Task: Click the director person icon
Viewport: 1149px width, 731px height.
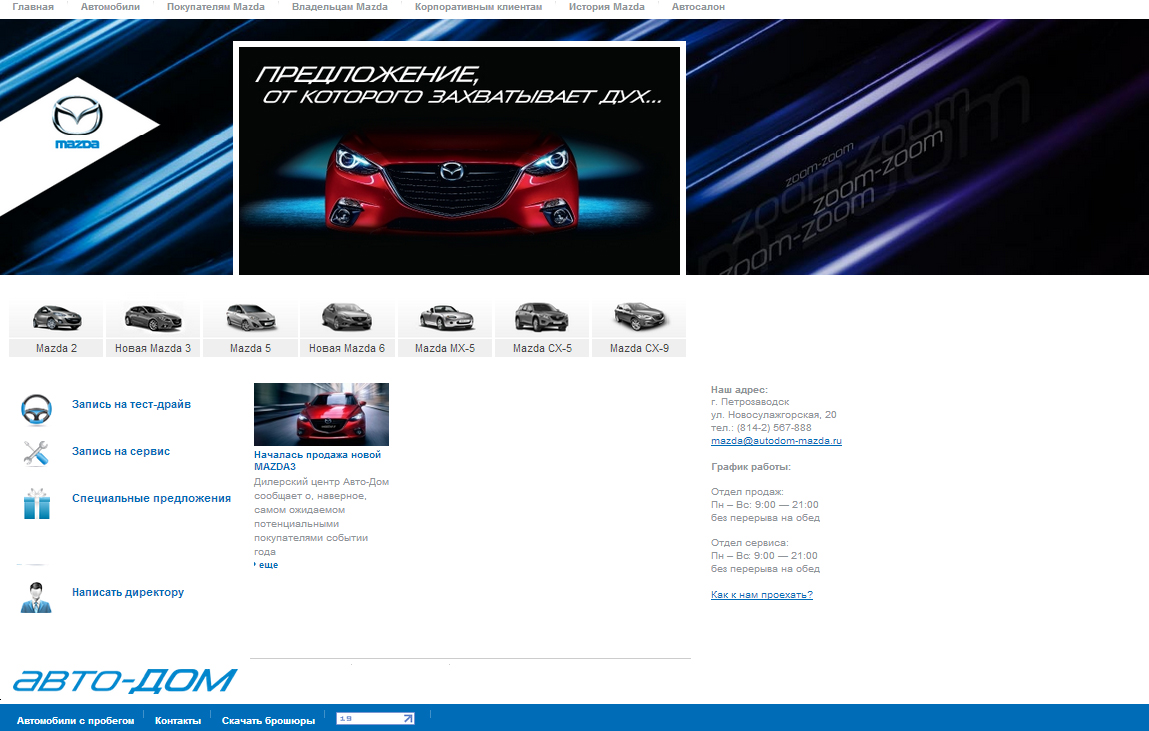Action: (36, 598)
